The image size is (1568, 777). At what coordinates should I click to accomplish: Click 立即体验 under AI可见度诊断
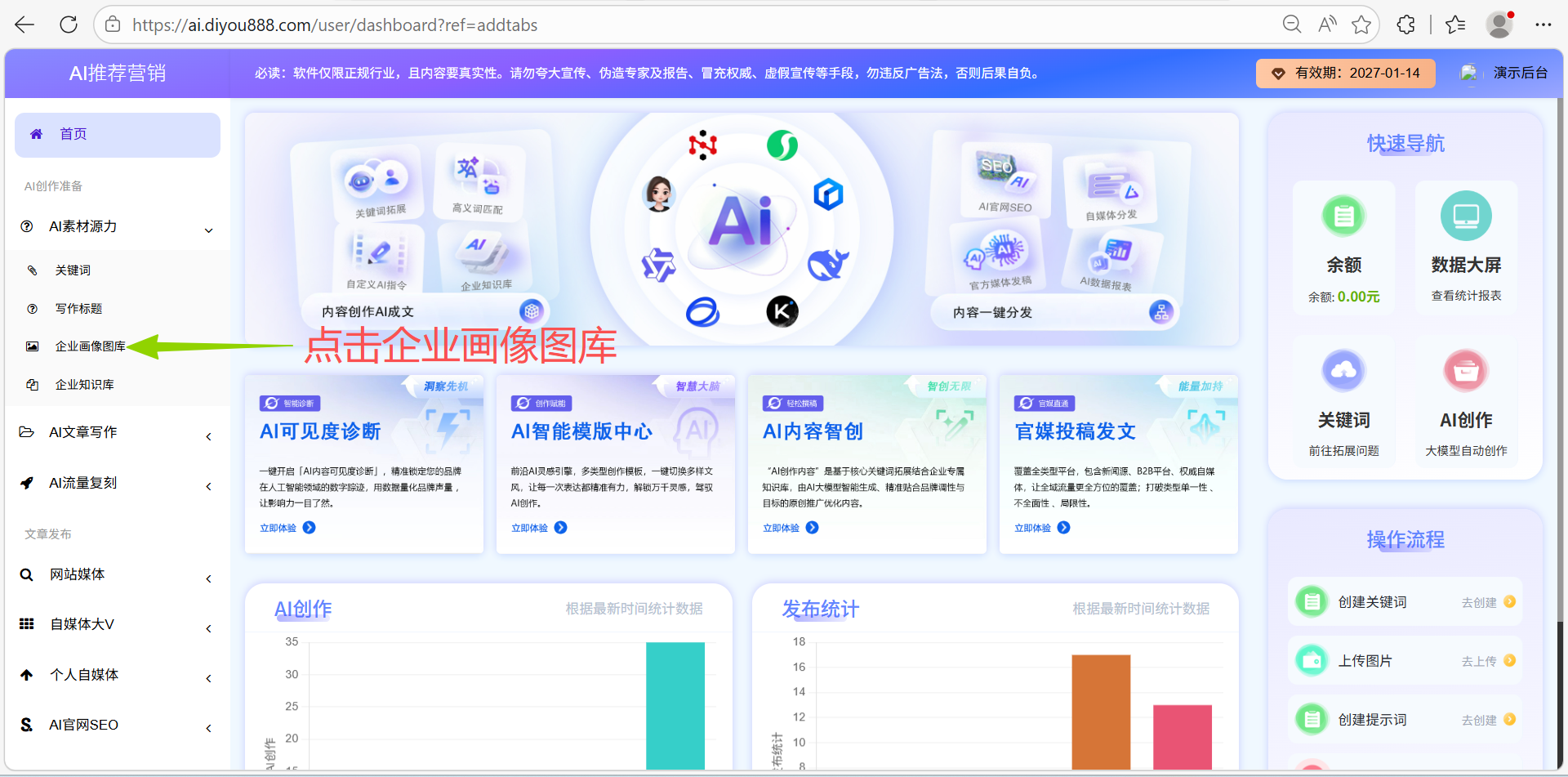tap(286, 527)
